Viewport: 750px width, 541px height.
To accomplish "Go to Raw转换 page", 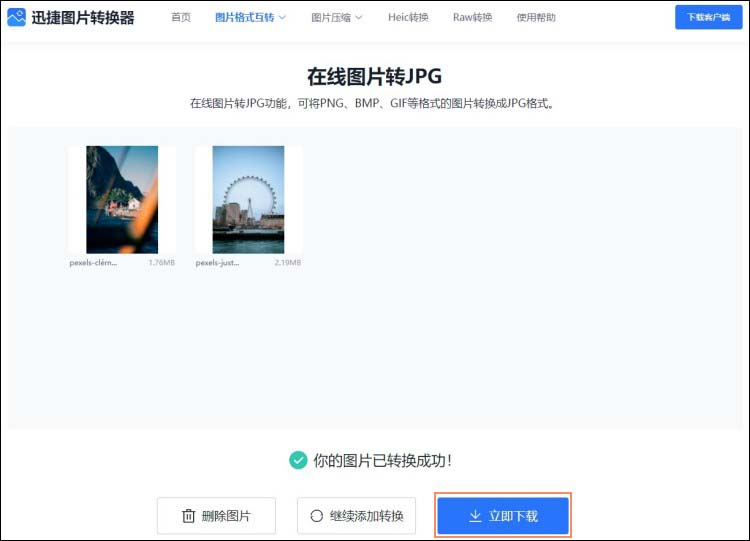I will click(473, 18).
